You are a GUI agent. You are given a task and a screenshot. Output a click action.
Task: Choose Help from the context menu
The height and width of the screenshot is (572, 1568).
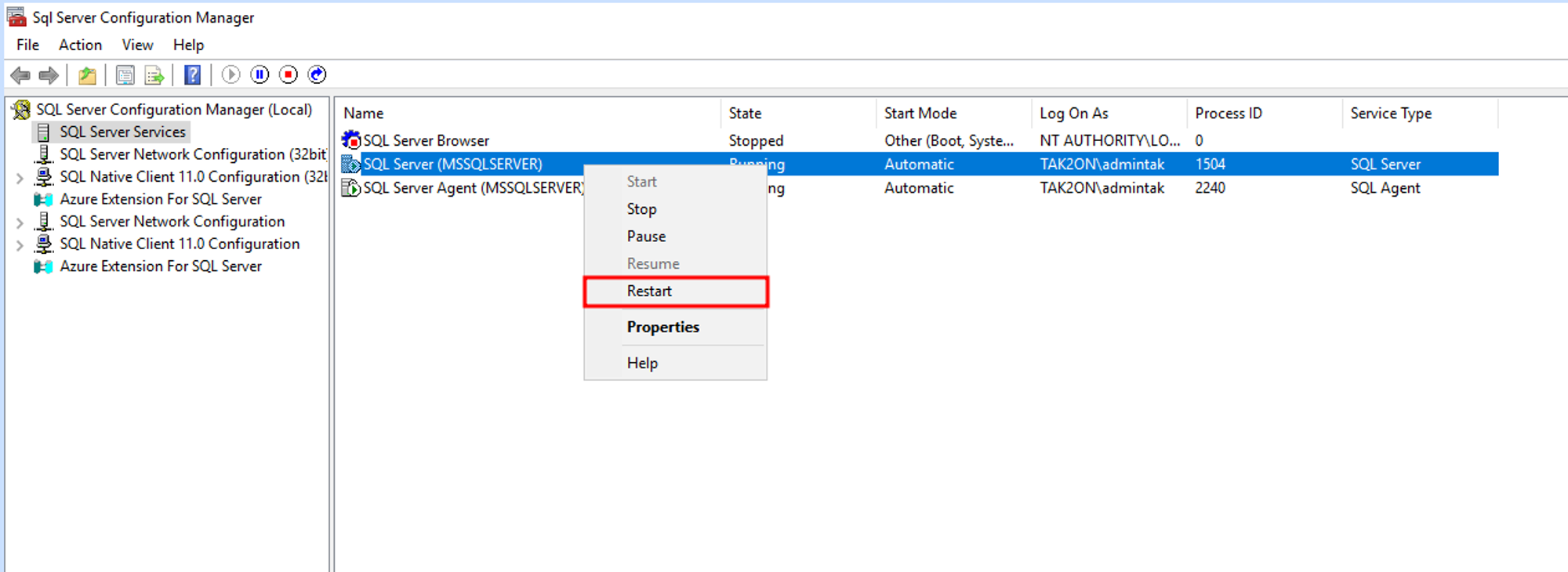point(676,364)
